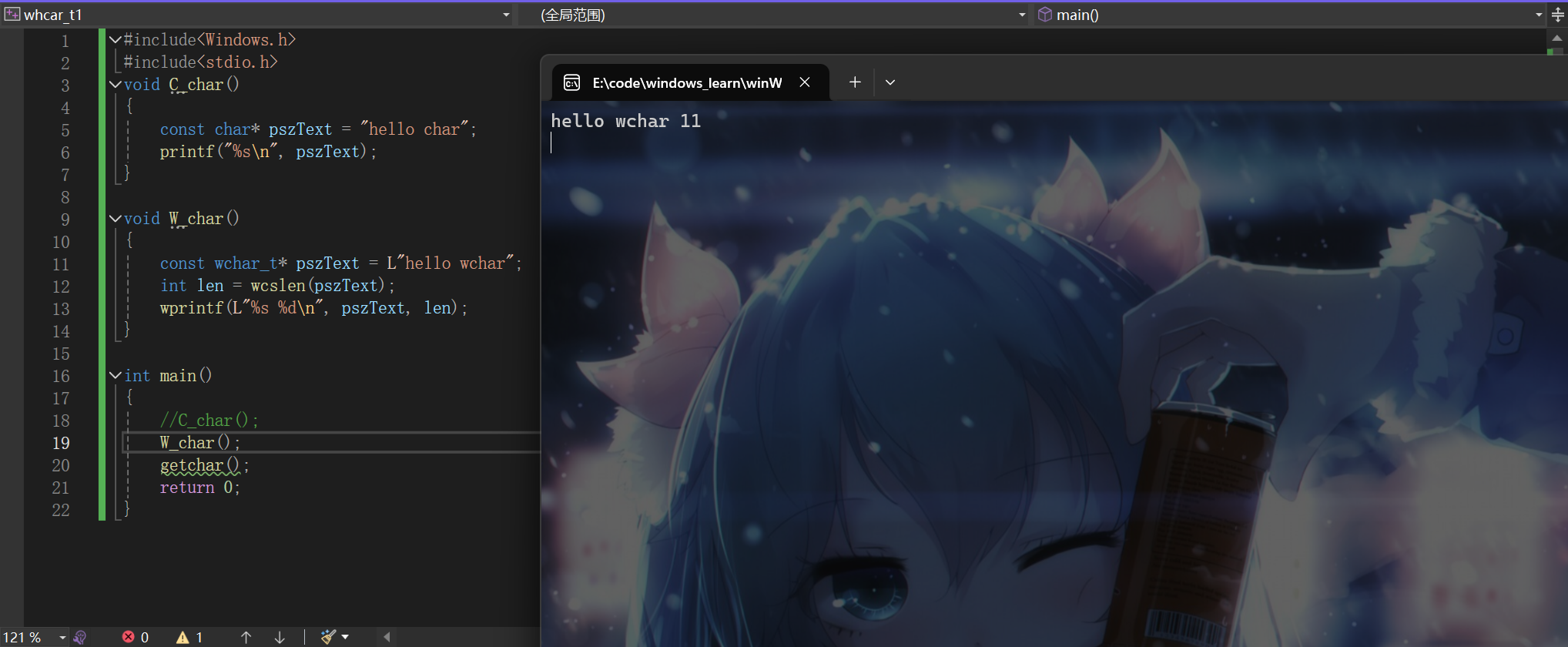
Task: Close the E:\code\windows_learn terminal tab
Action: (805, 82)
